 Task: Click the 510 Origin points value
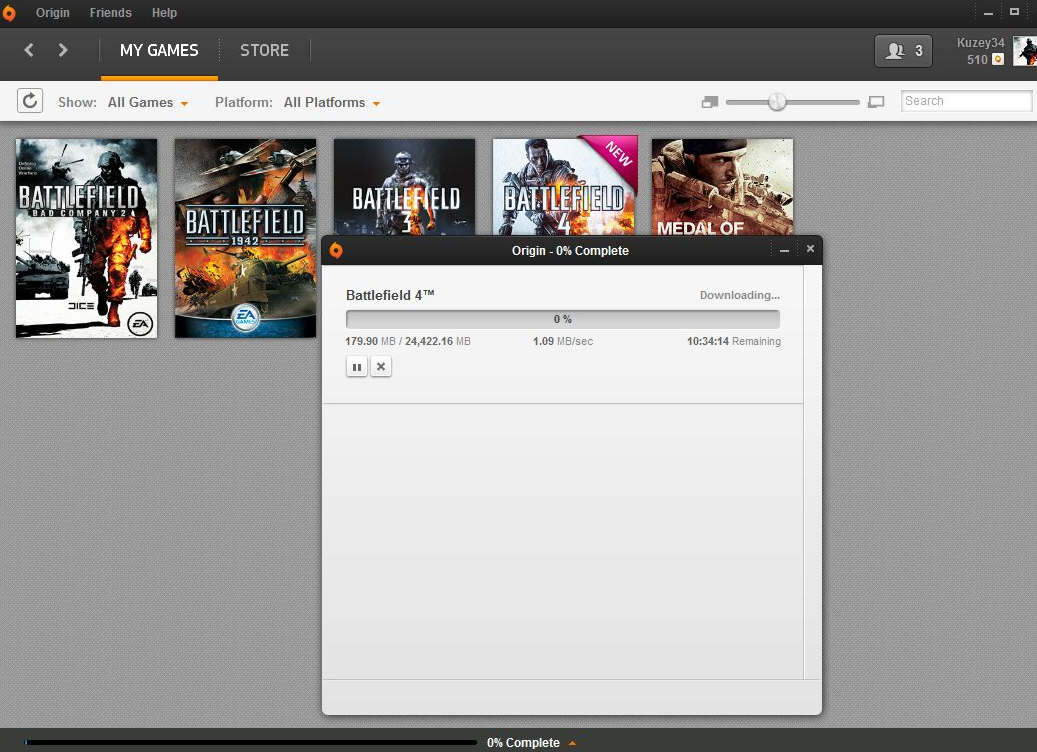tap(977, 60)
